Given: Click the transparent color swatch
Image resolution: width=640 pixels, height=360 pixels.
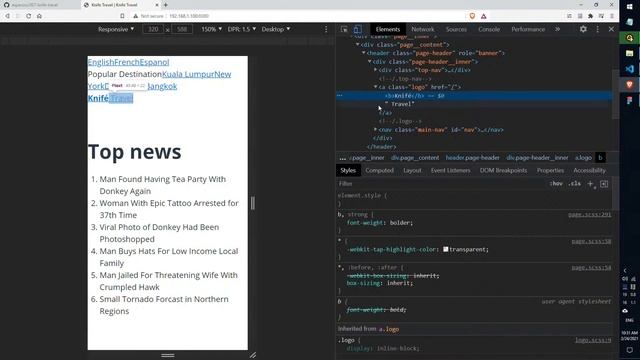Looking at the screenshot, I should [446, 249].
